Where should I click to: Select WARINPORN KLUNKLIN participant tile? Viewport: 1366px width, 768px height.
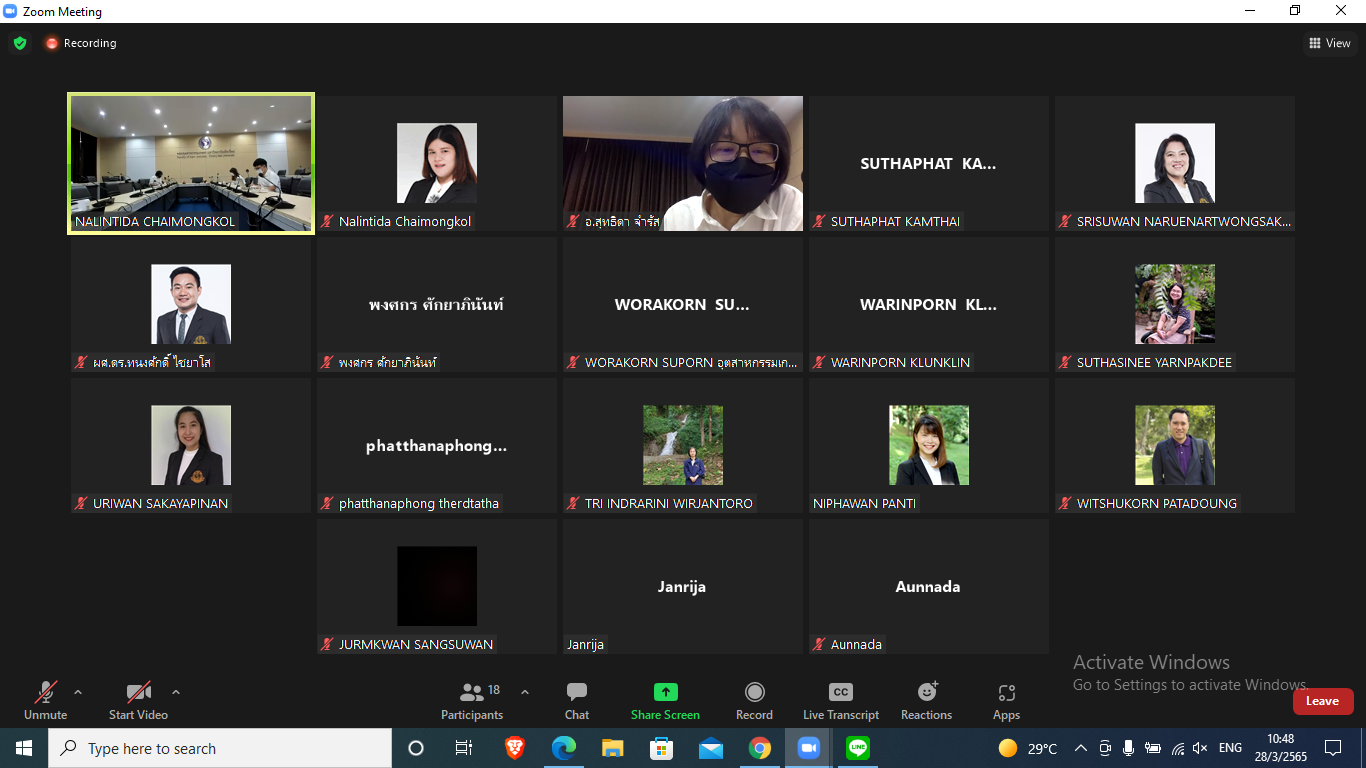(929, 304)
